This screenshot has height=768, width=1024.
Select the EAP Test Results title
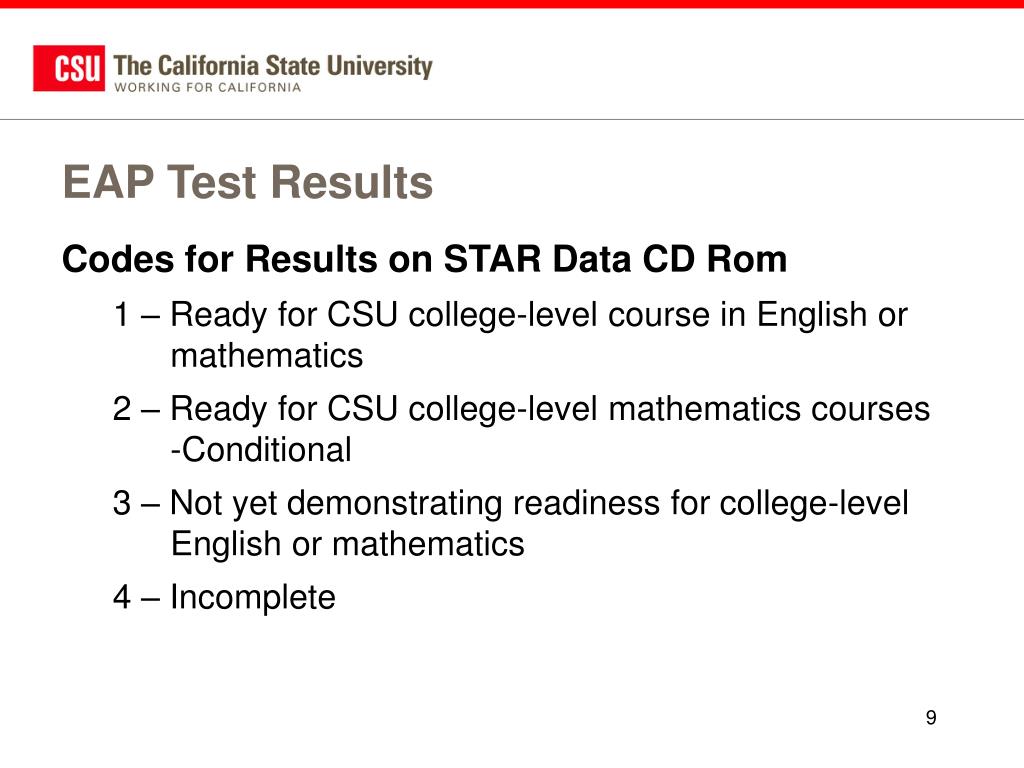point(248,182)
